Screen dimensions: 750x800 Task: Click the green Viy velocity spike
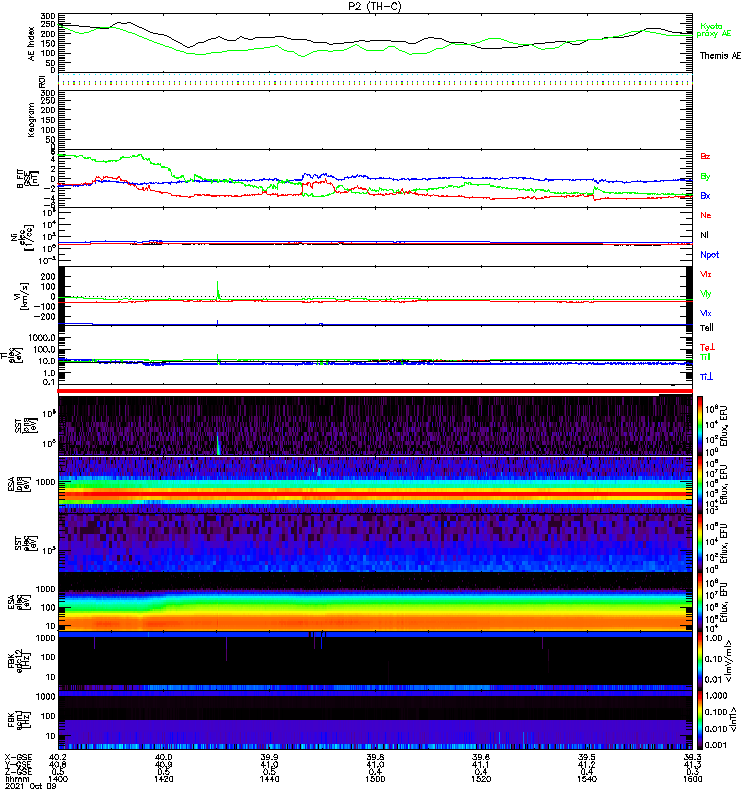pyautogui.click(x=218, y=289)
